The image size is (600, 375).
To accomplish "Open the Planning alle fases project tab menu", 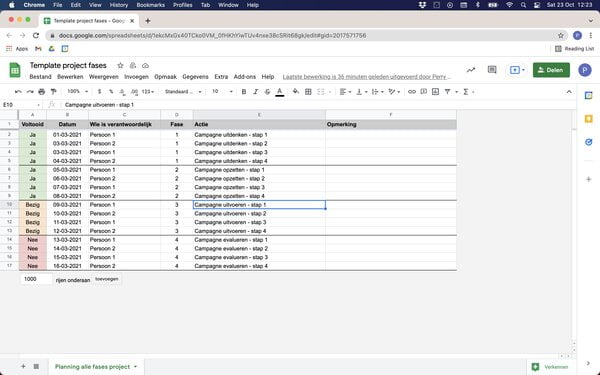I will [x=135, y=367].
